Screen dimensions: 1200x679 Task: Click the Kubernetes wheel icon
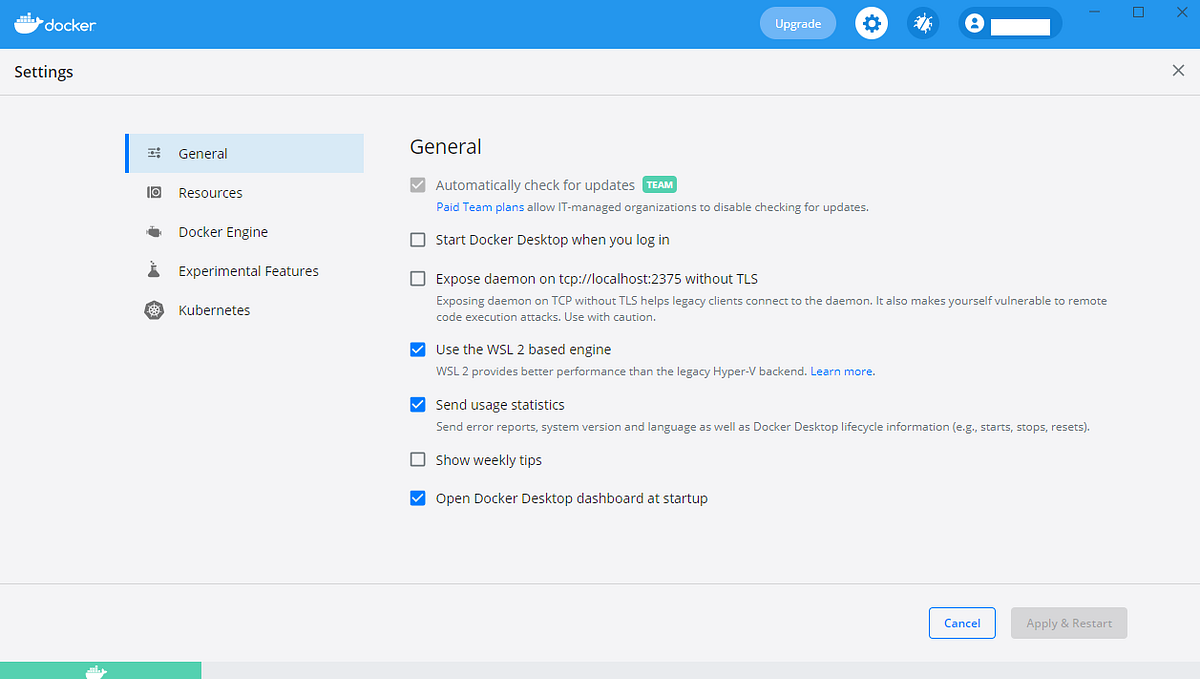[x=154, y=310]
